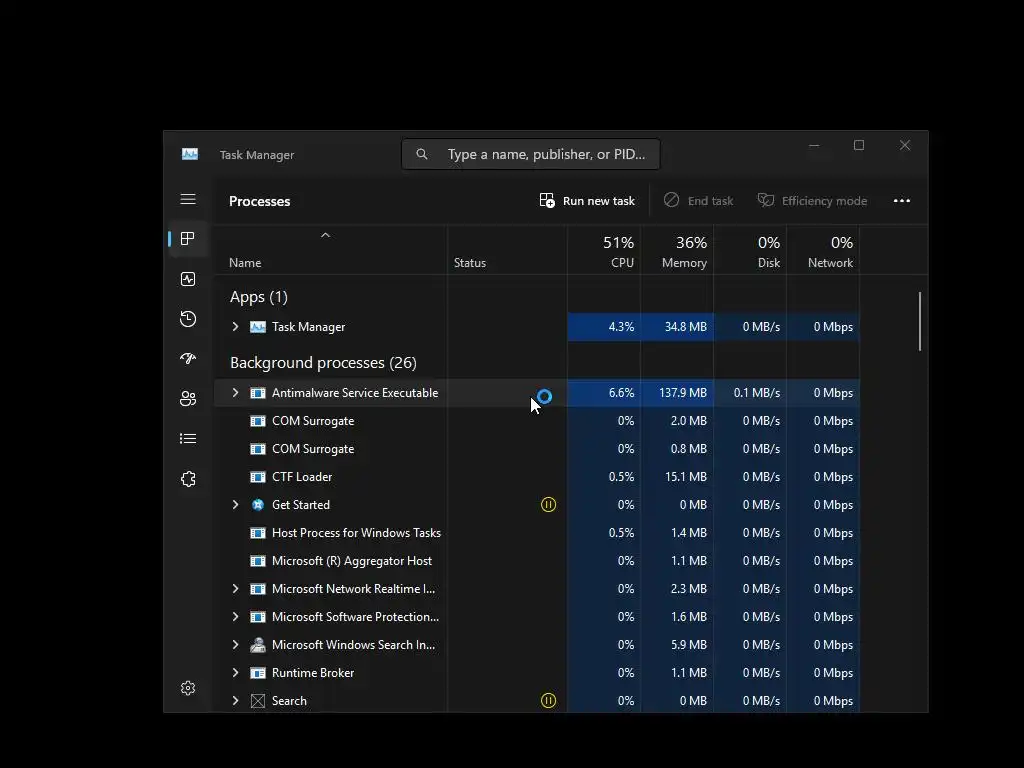Expand Antimalware Service Executable row

(236, 392)
